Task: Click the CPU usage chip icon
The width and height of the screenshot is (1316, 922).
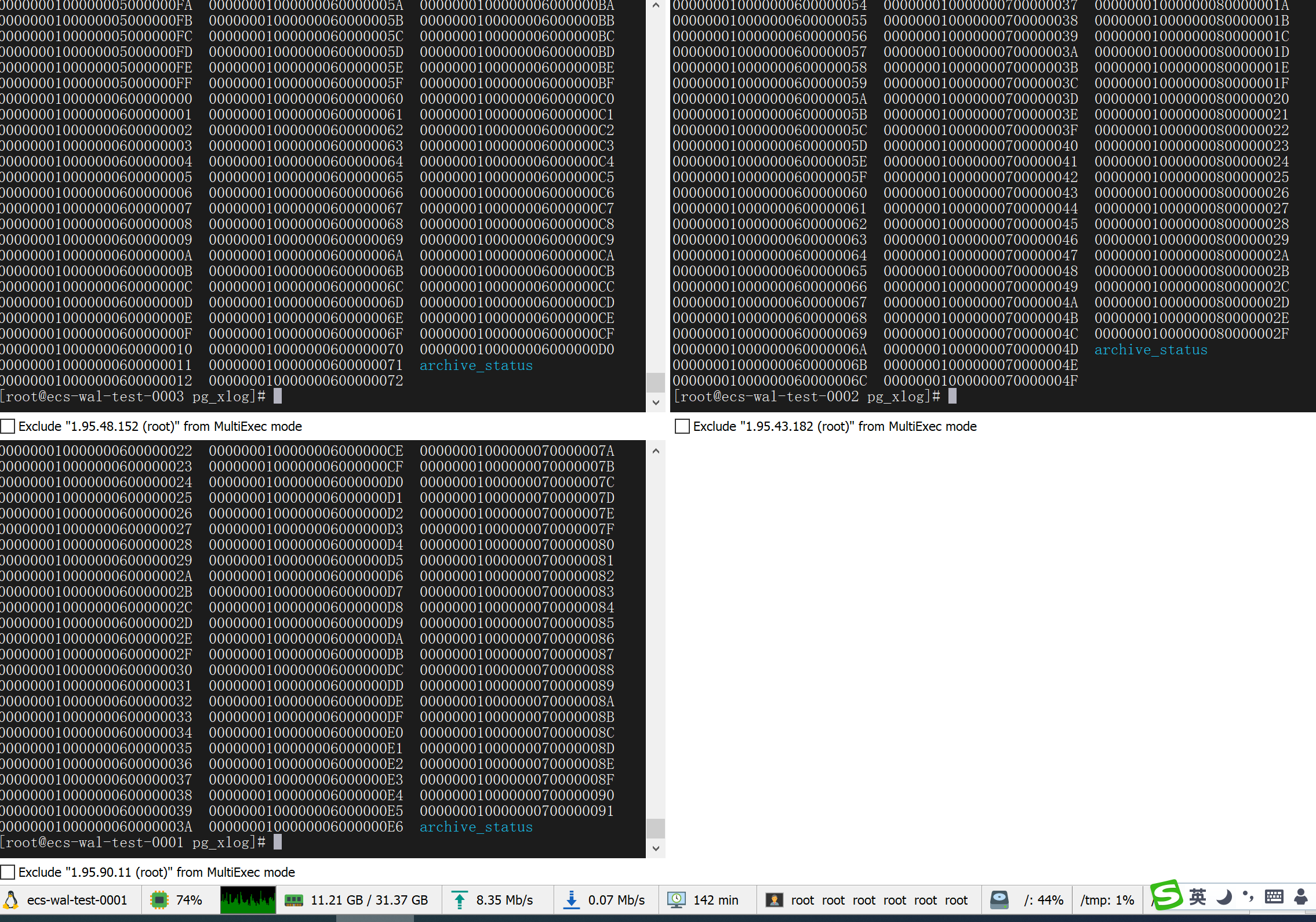Action: click(x=159, y=899)
